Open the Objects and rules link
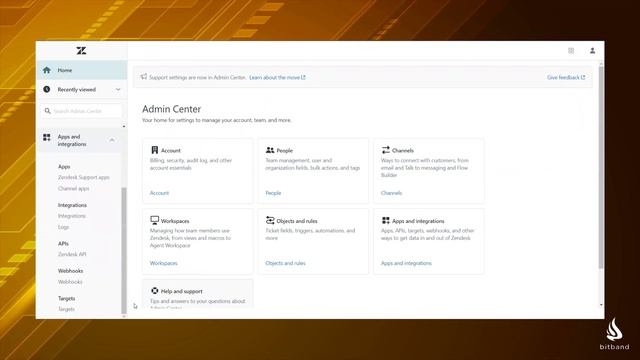This screenshot has height=360, width=640. pyautogui.click(x=285, y=263)
